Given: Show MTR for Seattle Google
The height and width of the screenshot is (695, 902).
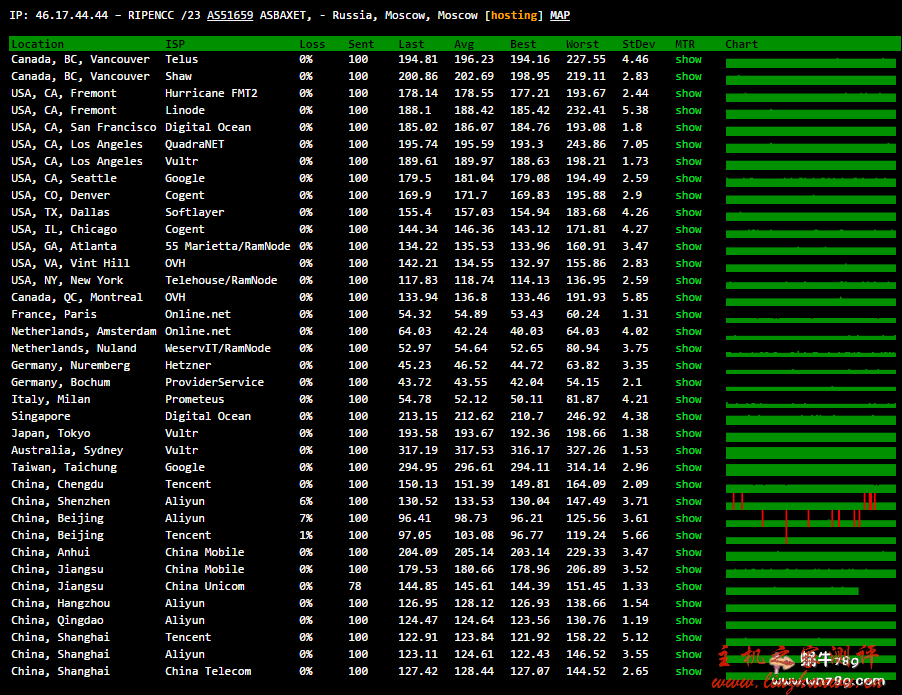Looking at the screenshot, I should click(x=688, y=178).
